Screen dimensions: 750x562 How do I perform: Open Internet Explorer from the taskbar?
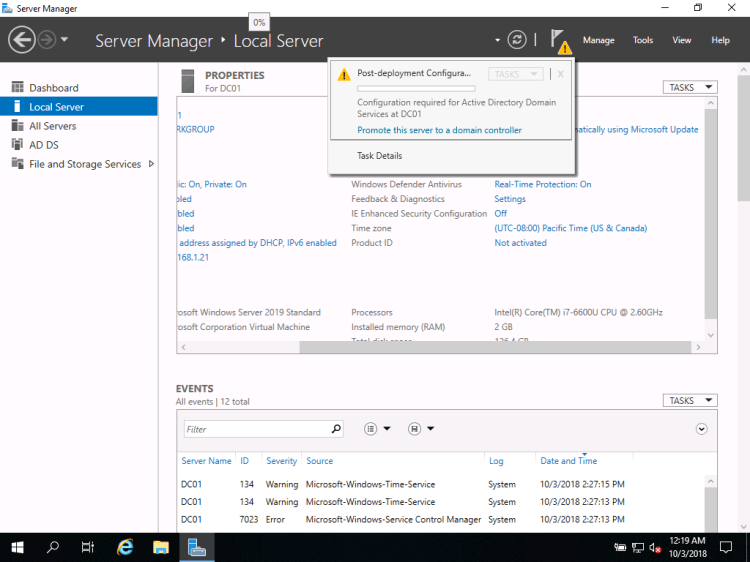pyautogui.click(x=126, y=547)
